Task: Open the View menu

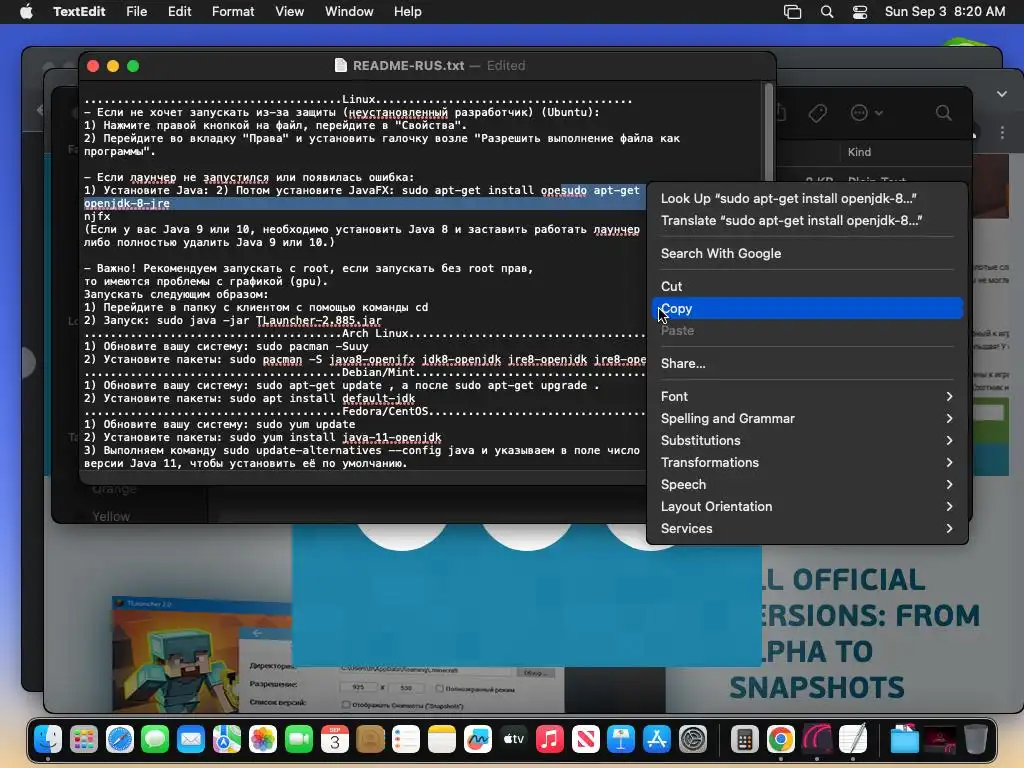Action: pos(289,12)
